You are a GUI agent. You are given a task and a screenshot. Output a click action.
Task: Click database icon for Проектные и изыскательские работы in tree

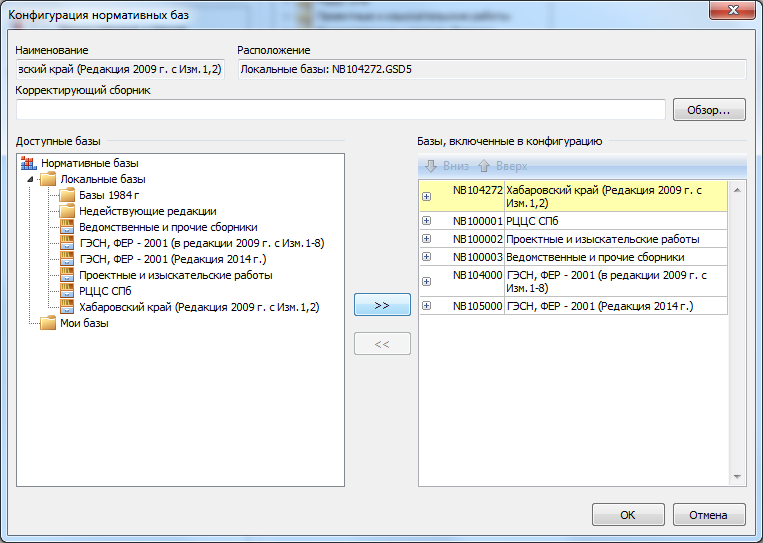click(x=67, y=275)
